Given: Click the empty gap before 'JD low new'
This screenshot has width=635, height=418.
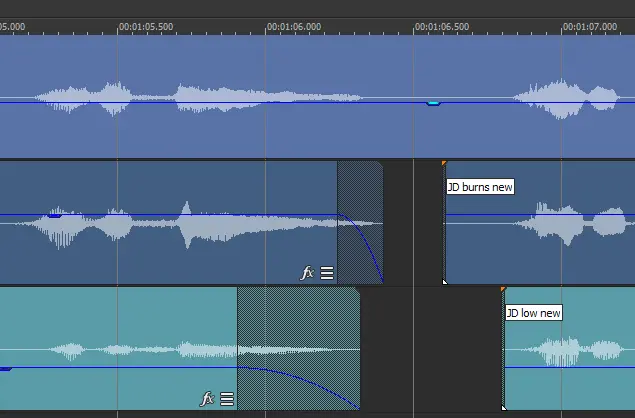Looking at the screenshot, I should click(430, 350).
